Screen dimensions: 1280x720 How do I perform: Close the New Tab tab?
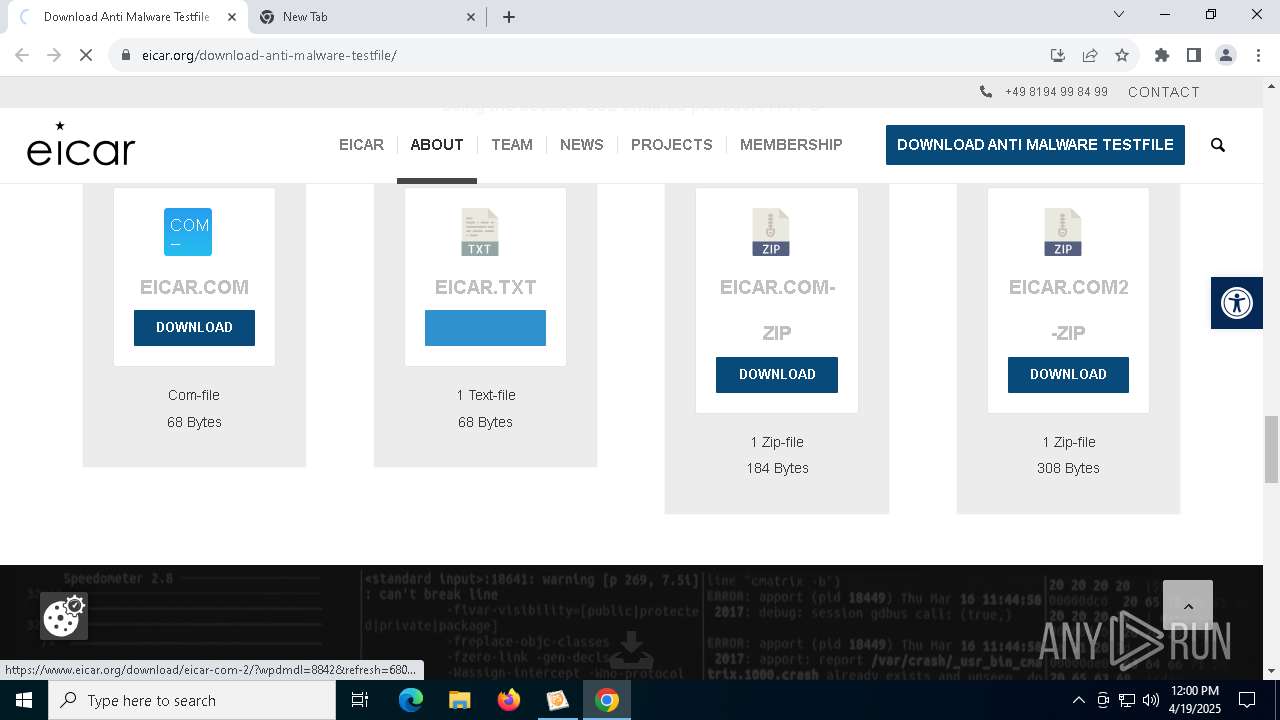point(472,17)
